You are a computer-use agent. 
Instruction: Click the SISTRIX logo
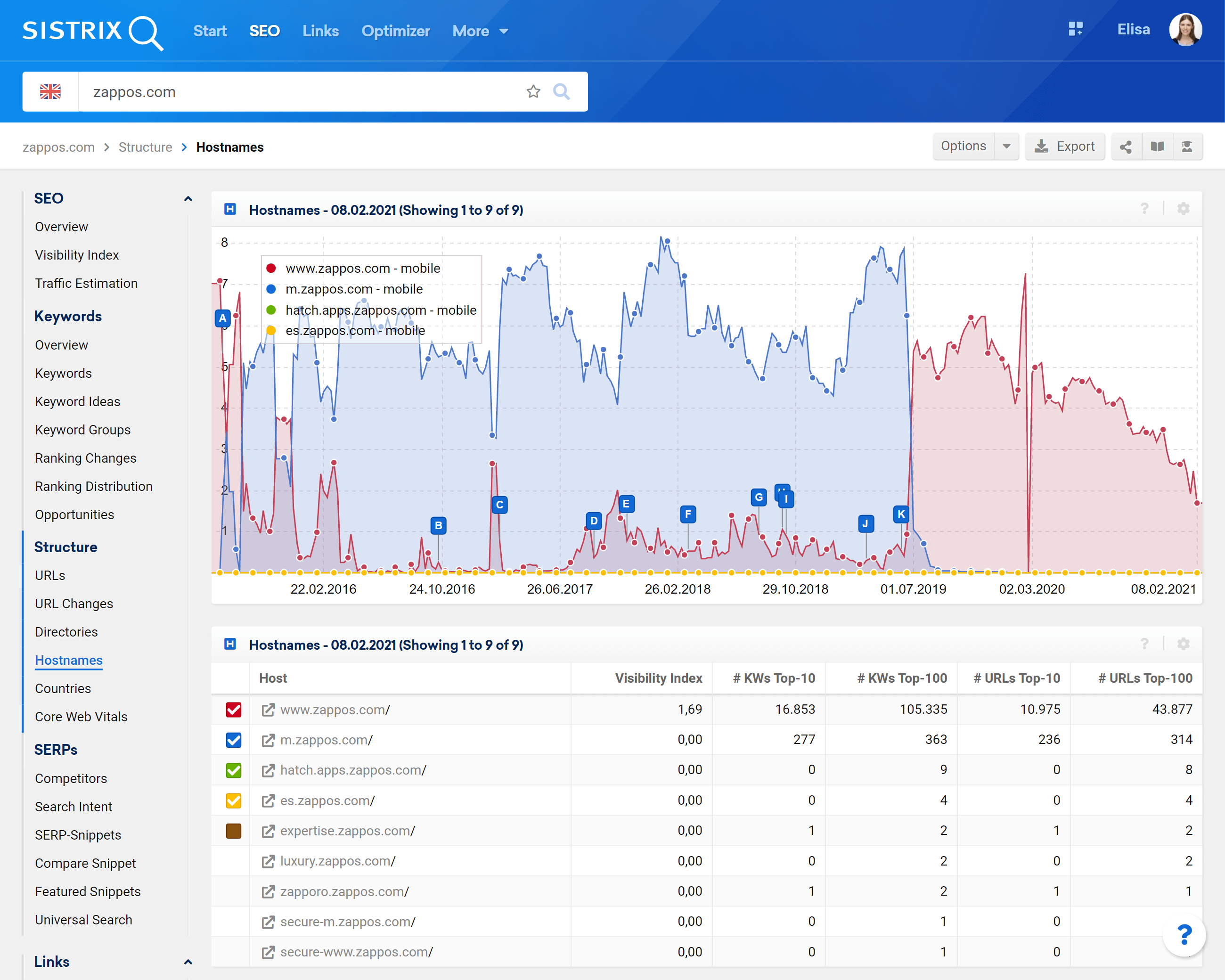[x=93, y=32]
